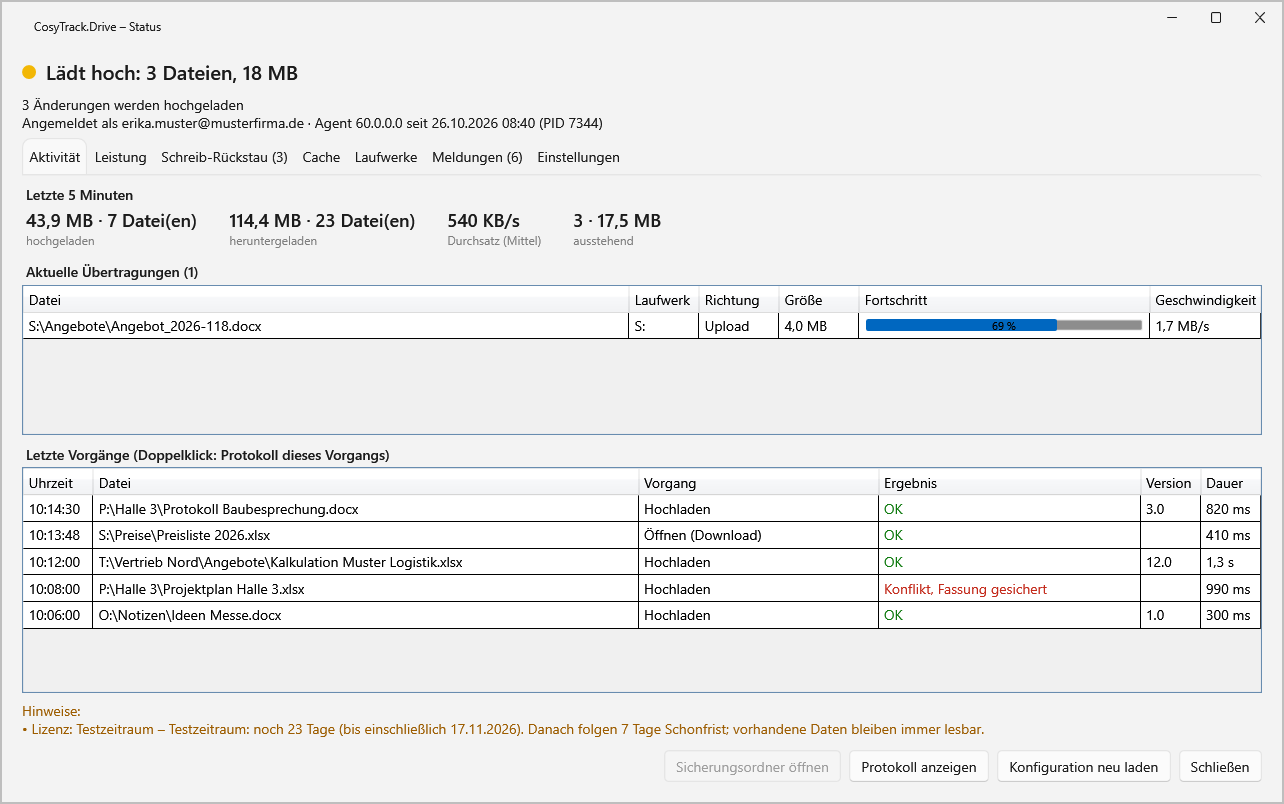Sort transfers by the Richtung column
Screen dimensions: 1284x804
coord(738,300)
